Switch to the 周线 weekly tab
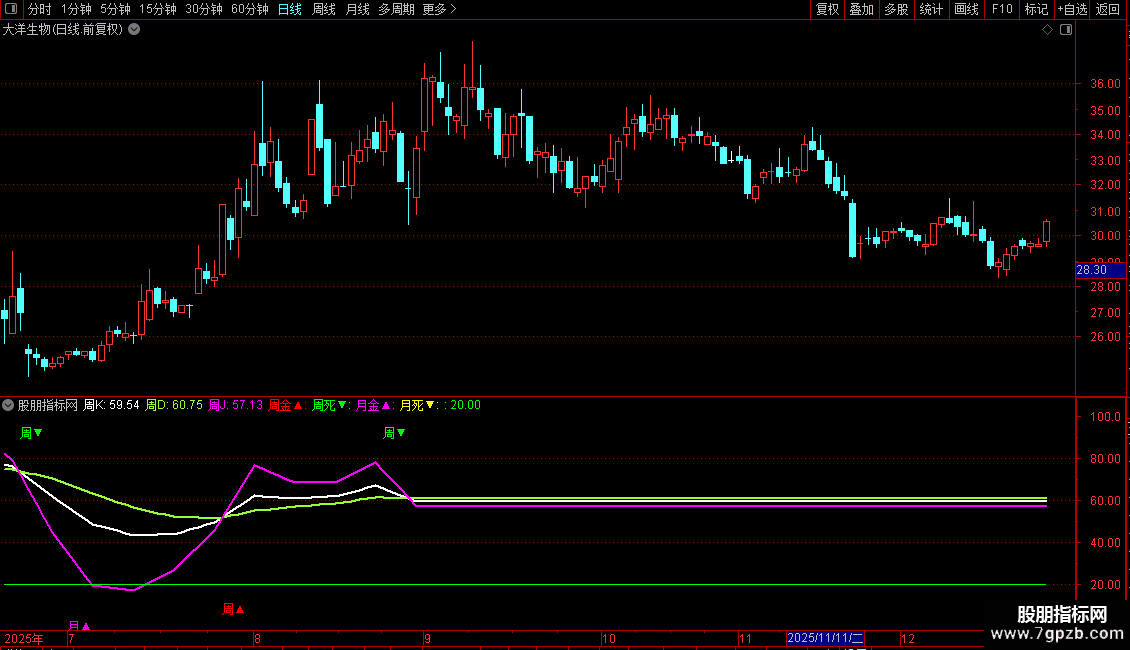This screenshot has height=650, width=1130. [x=324, y=9]
